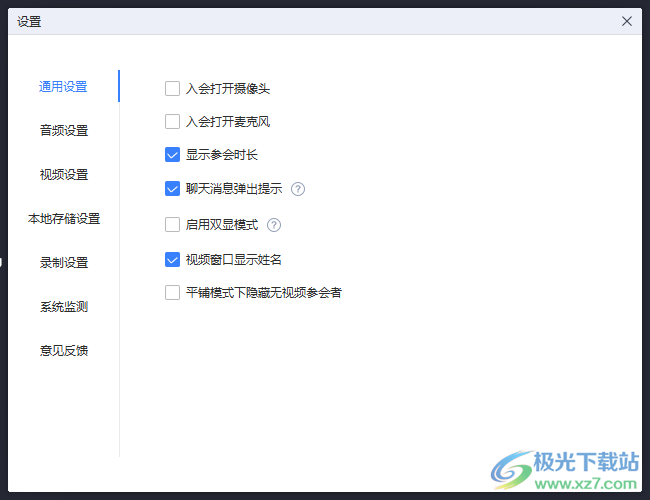Image resolution: width=650 pixels, height=500 pixels.
Task: Go to the 录制设置 tab
Action: (x=64, y=262)
